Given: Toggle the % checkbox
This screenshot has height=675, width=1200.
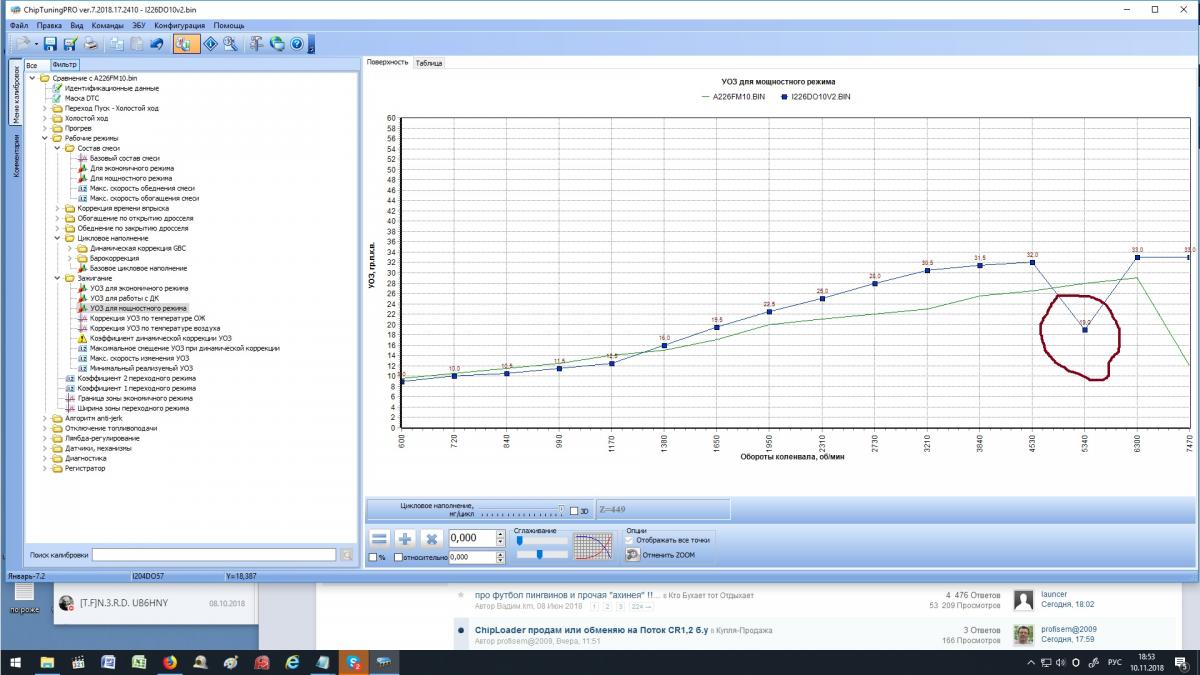Looking at the screenshot, I should coord(373,557).
